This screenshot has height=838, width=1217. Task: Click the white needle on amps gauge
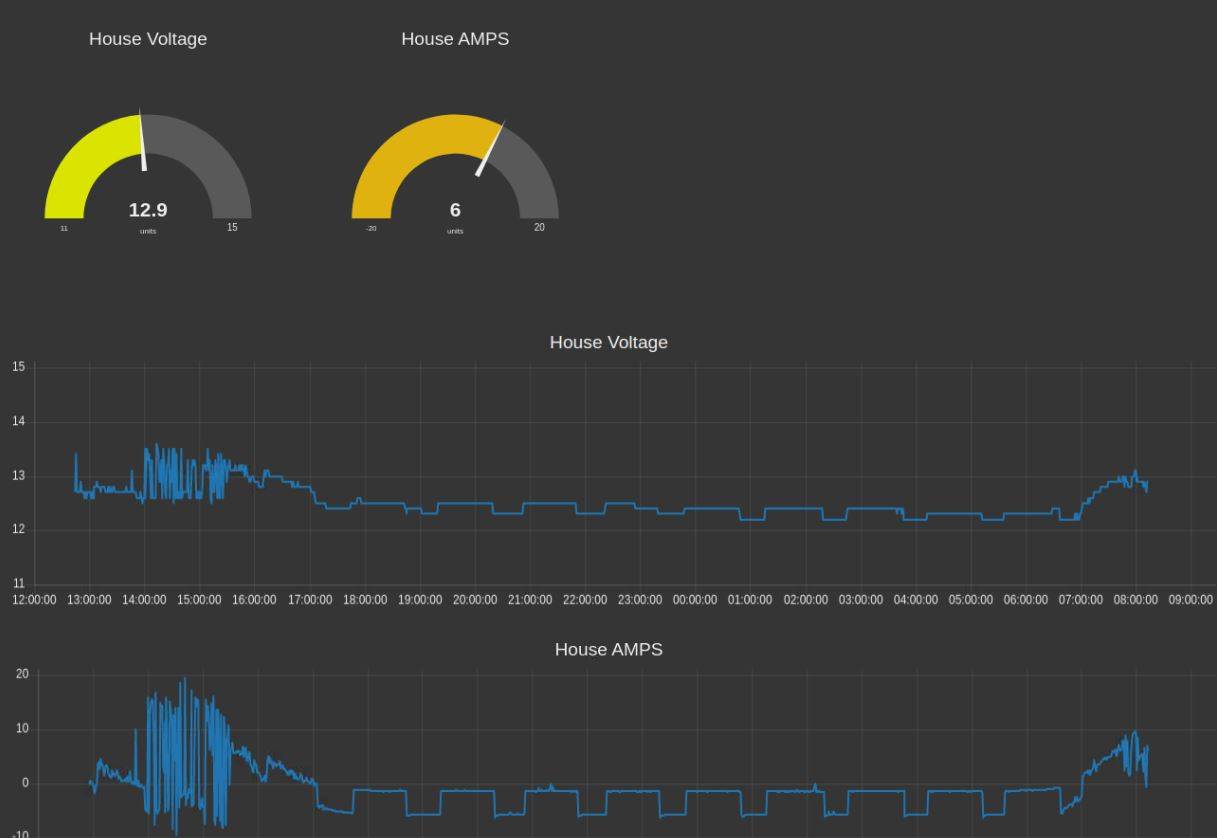click(x=490, y=150)
